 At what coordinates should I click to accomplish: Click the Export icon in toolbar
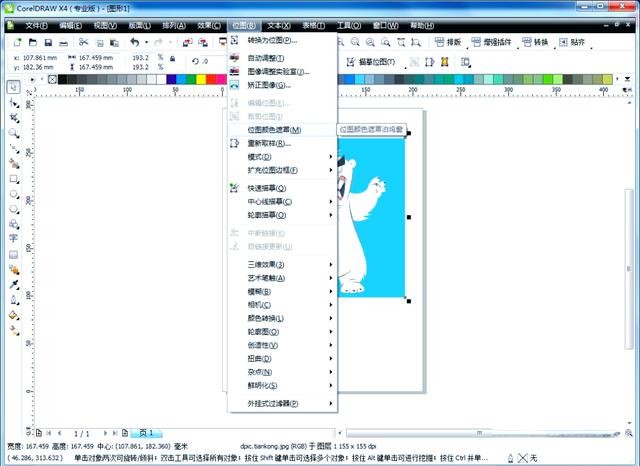click(x=203, y=42)
